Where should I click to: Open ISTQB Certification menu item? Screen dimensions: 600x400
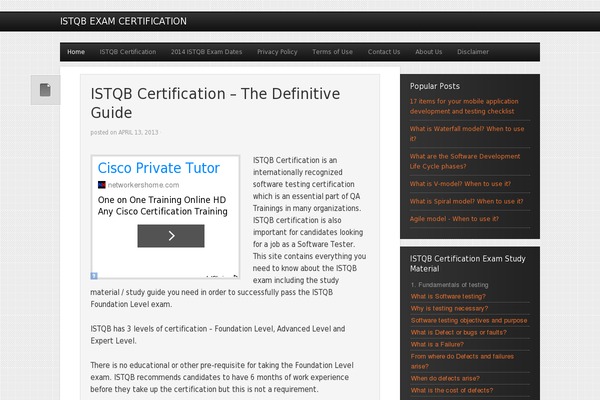[128, 52]
